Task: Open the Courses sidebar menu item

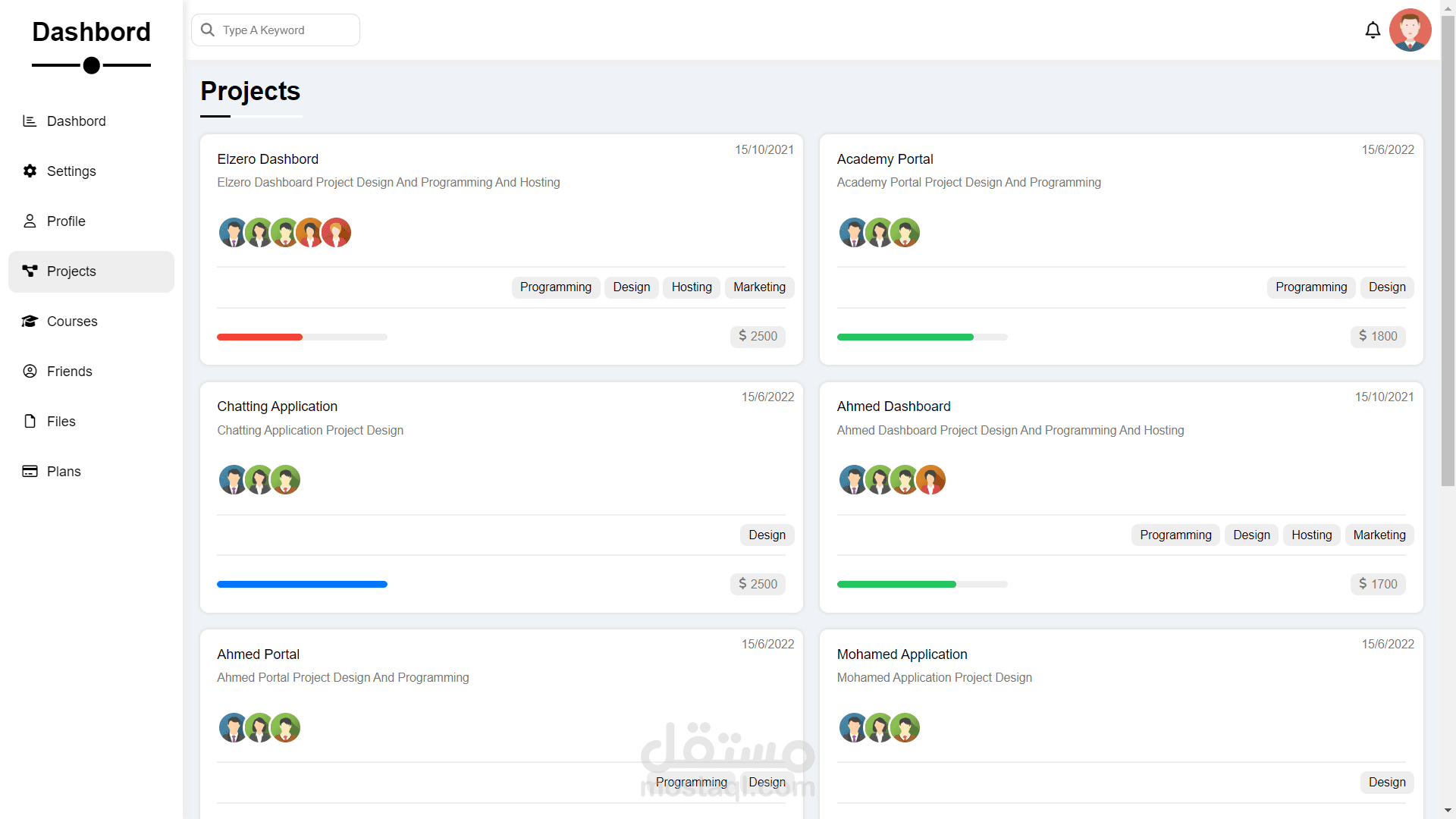Action: pos(72,322)
